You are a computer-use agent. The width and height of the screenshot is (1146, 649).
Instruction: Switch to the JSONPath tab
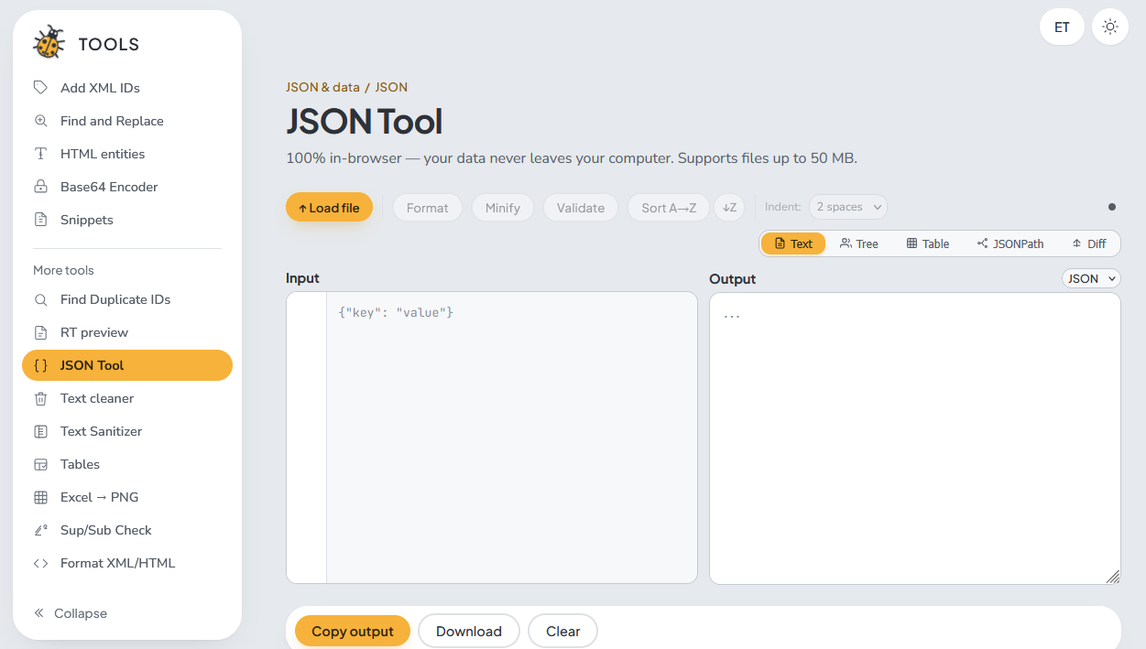coord(1010,243)
